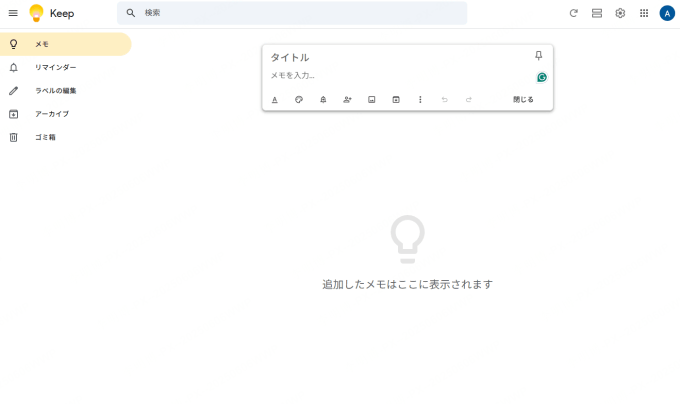Open ラベルの編集 in the sidebar
Viewport: 680px width, 405px height.
click(65, 91)
